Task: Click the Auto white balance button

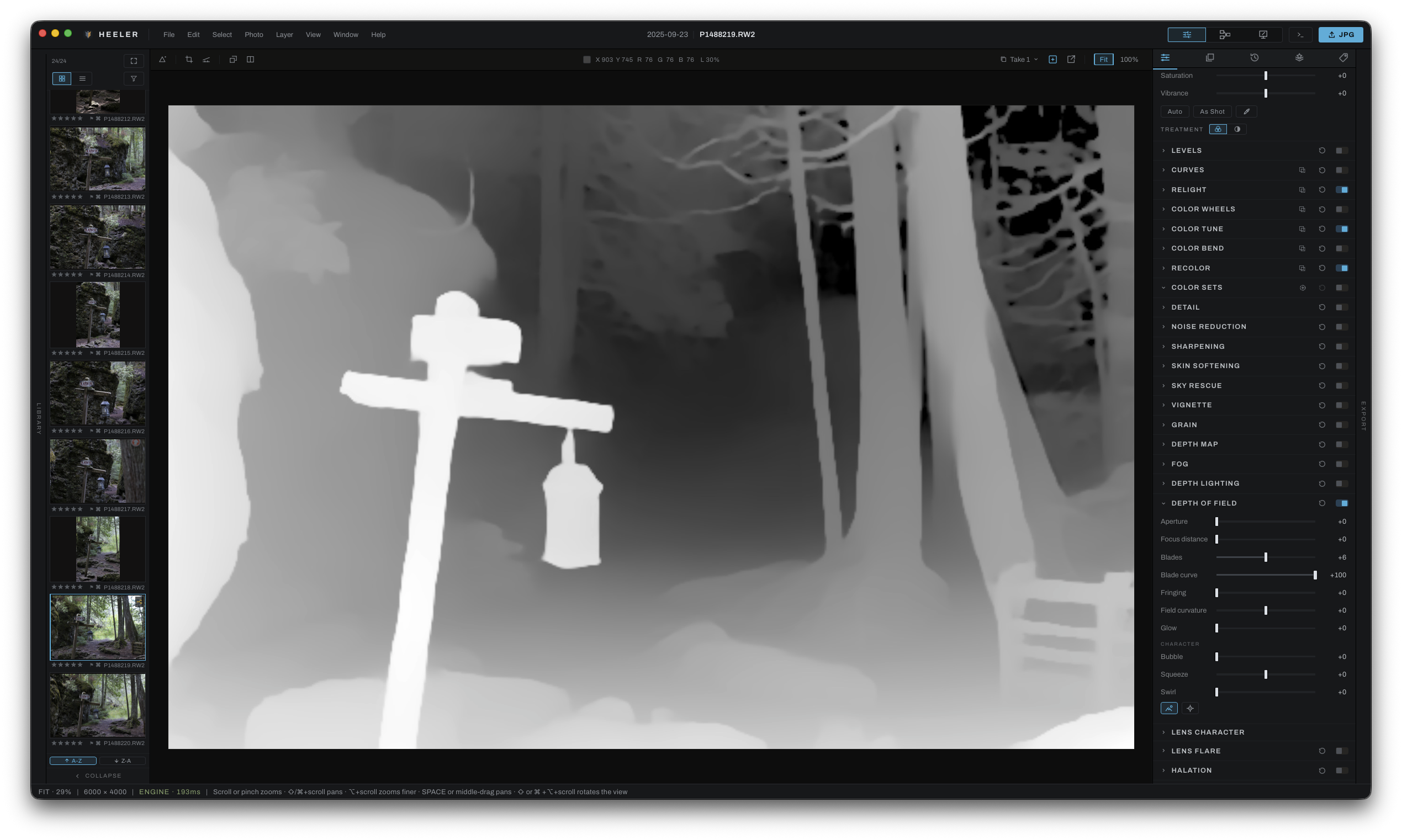Action: point(1174,111)
